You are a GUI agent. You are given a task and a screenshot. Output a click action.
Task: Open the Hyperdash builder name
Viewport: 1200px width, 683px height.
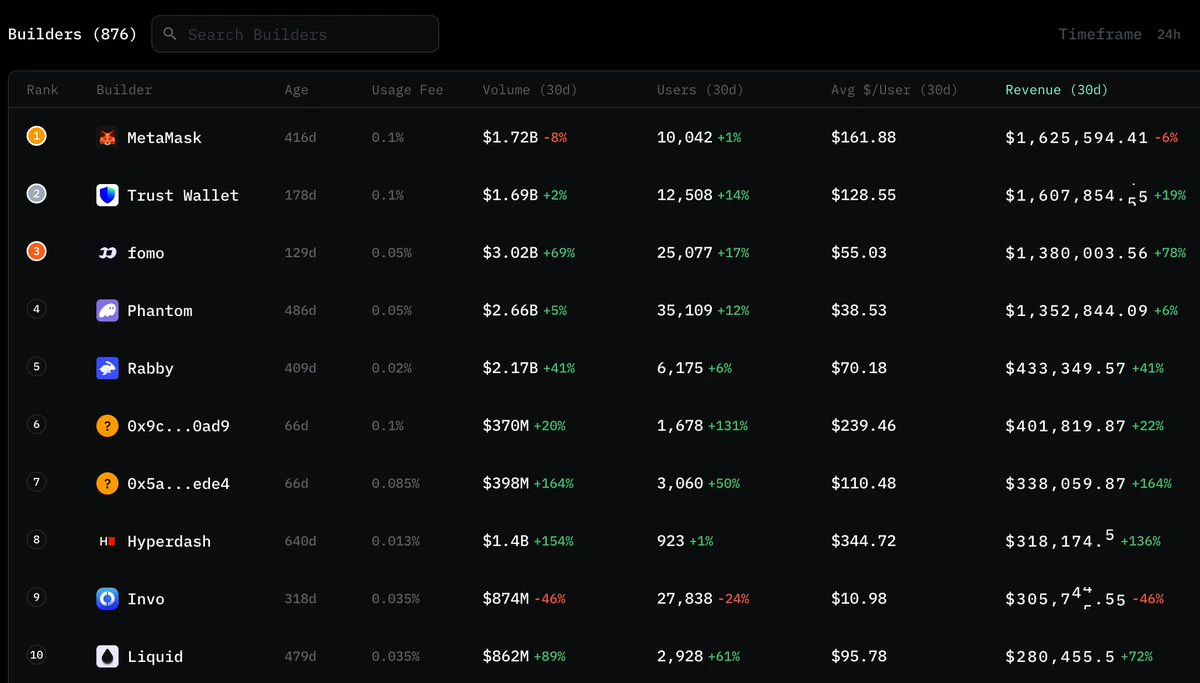tap(169, 542)
